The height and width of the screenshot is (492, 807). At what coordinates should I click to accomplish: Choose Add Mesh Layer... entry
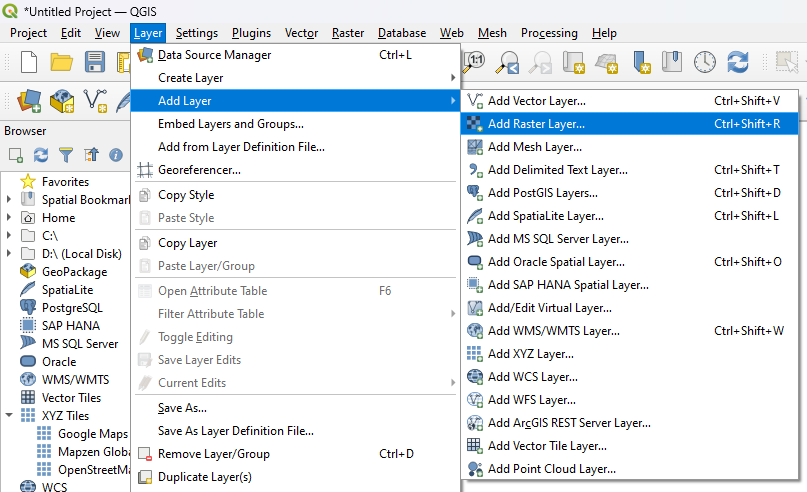tap(629, 147)
